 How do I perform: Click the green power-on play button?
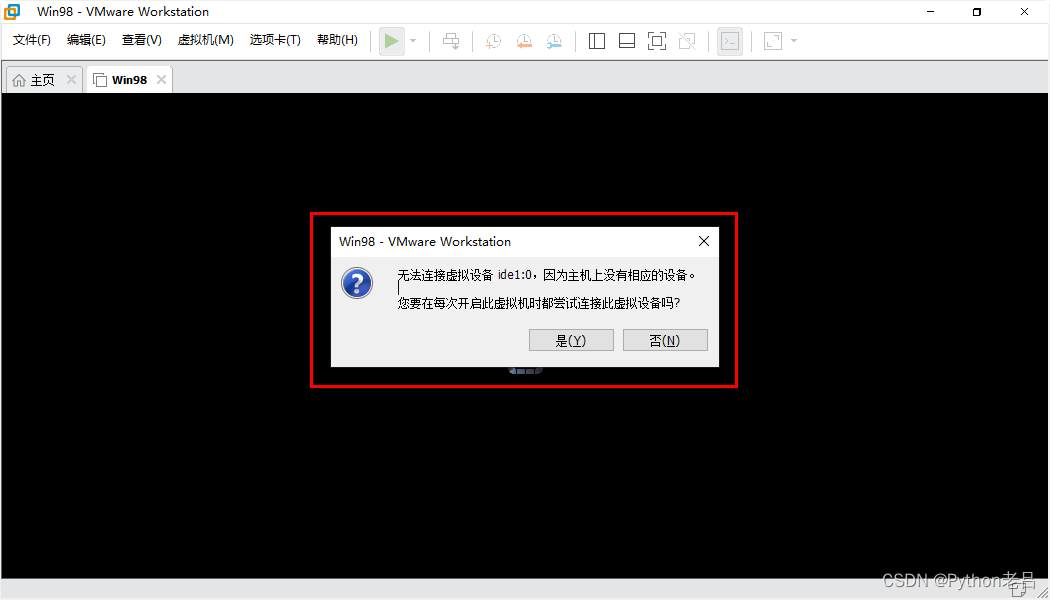point(392,42)
